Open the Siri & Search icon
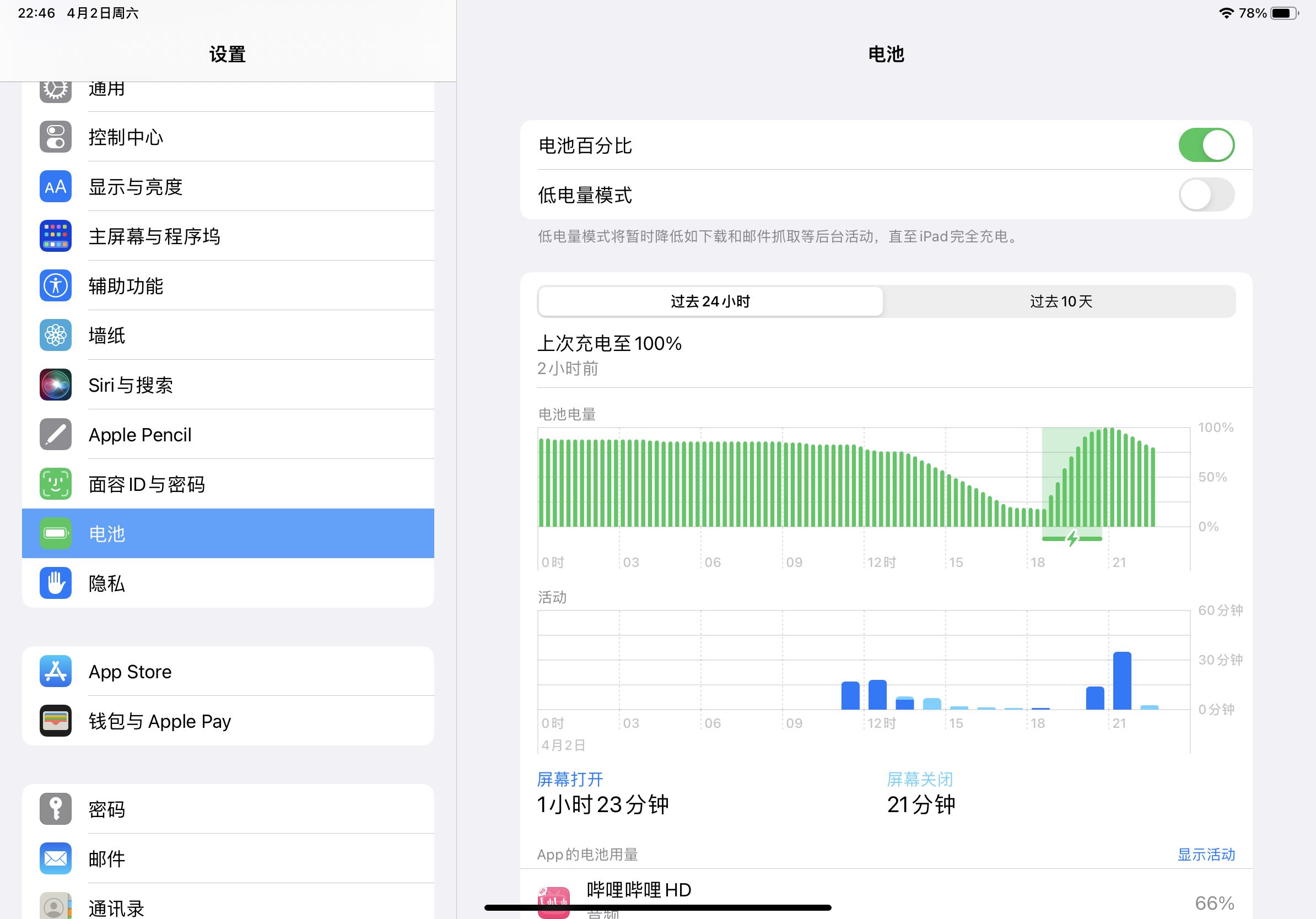Screen dimensions: 1316x919 pyautogui.click(x=56, y=385)
